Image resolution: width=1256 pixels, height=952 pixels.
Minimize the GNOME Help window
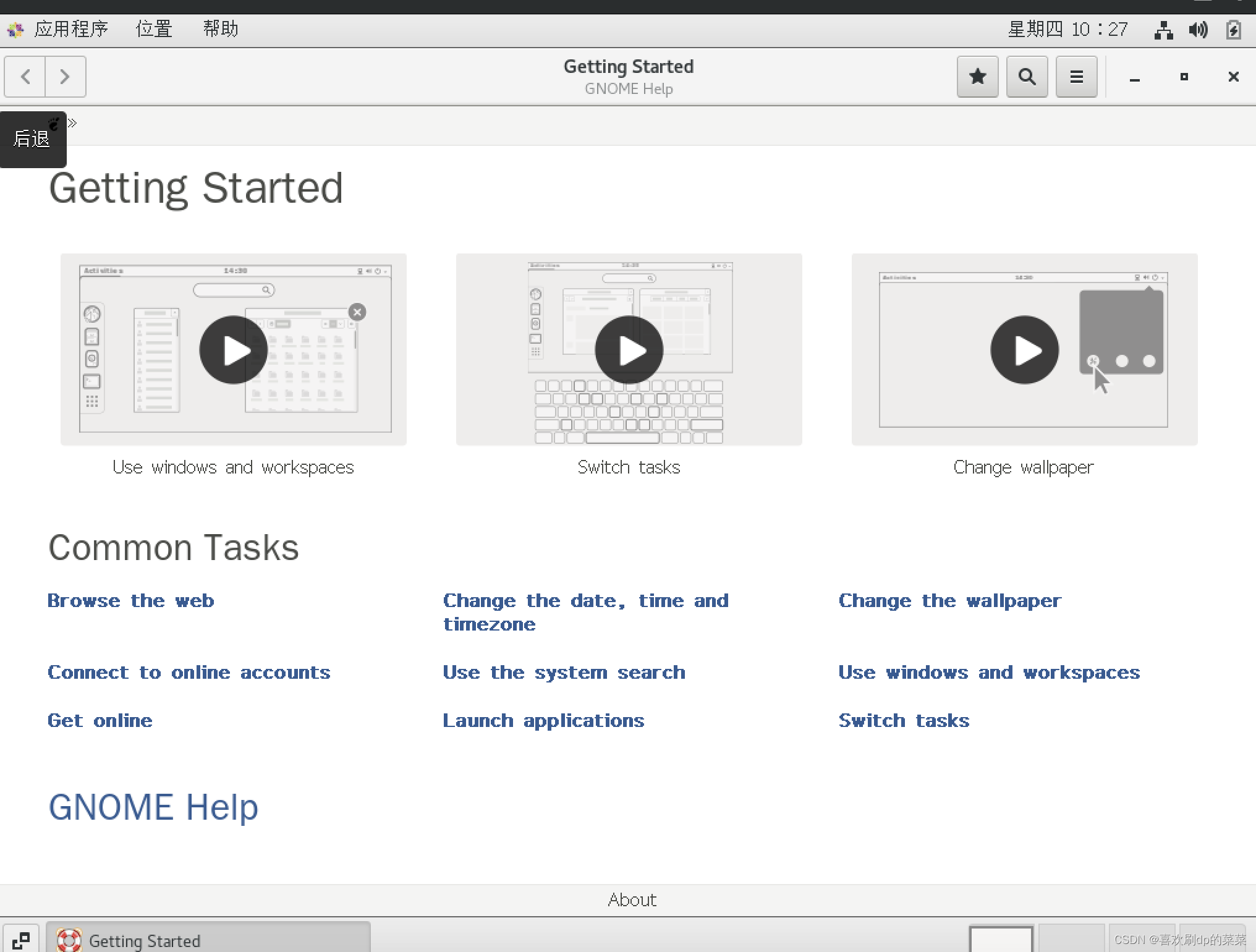[x=1134, y=77]
